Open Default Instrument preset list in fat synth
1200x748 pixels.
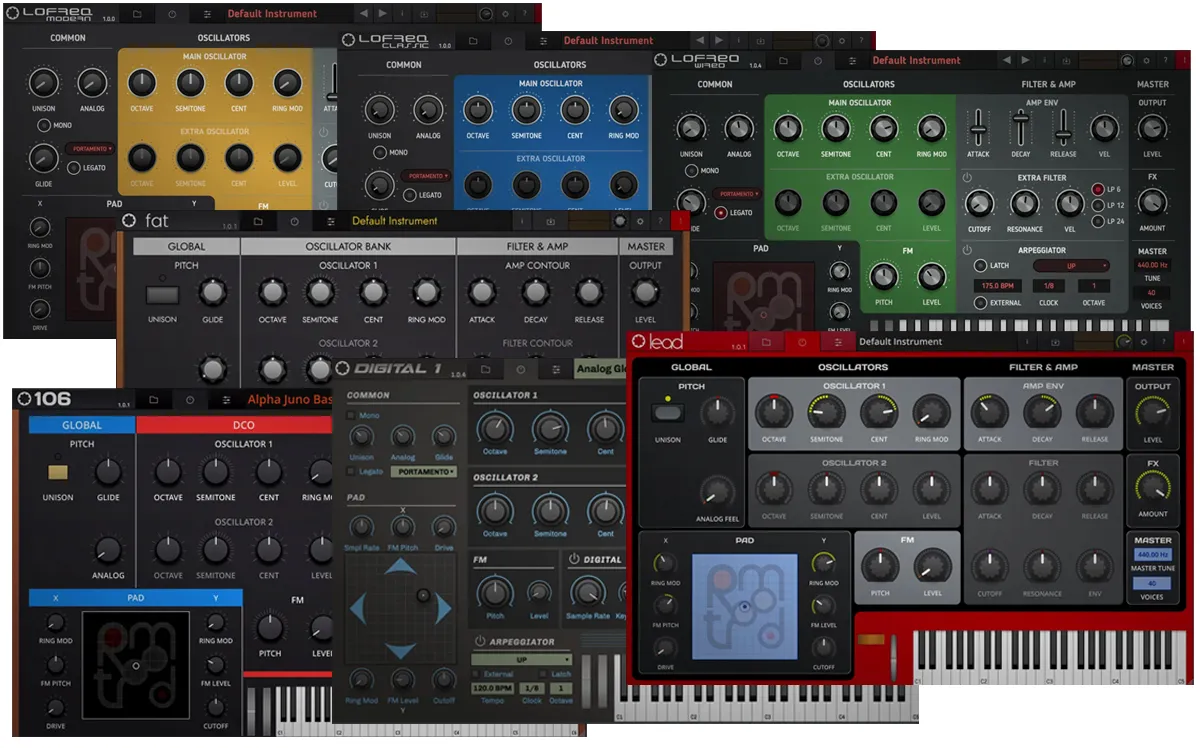click(395, 221)
